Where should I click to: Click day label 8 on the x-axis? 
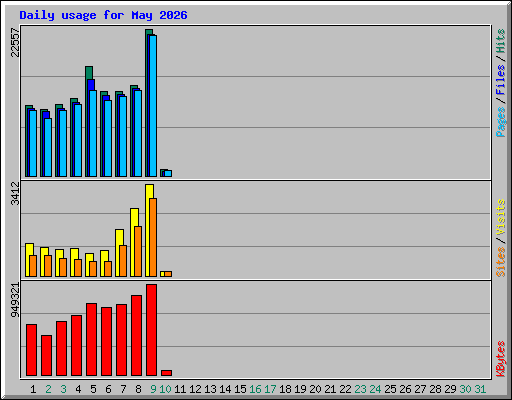point(138,389)
